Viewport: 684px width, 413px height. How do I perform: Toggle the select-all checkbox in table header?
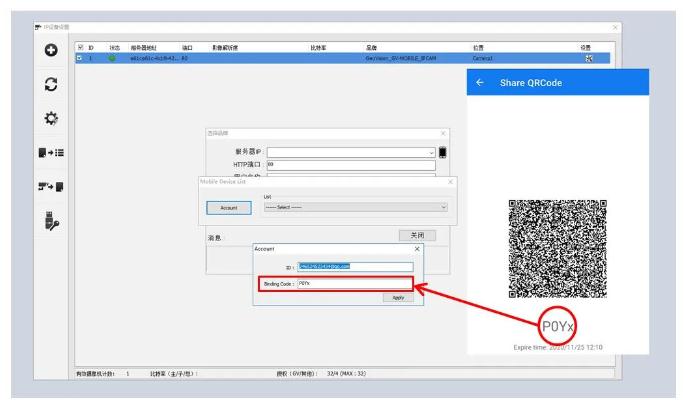click(x=80, y=47)
